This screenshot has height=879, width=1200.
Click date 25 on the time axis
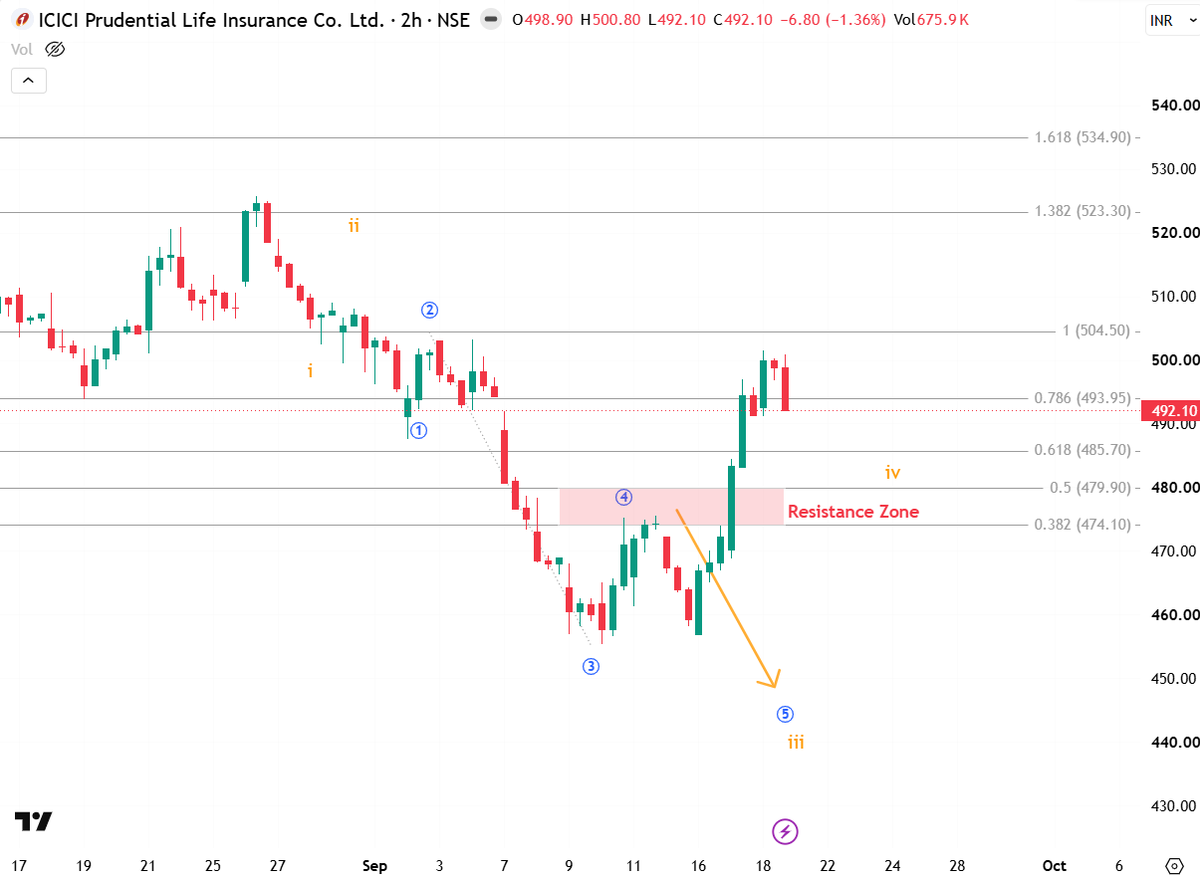(213, 865)
